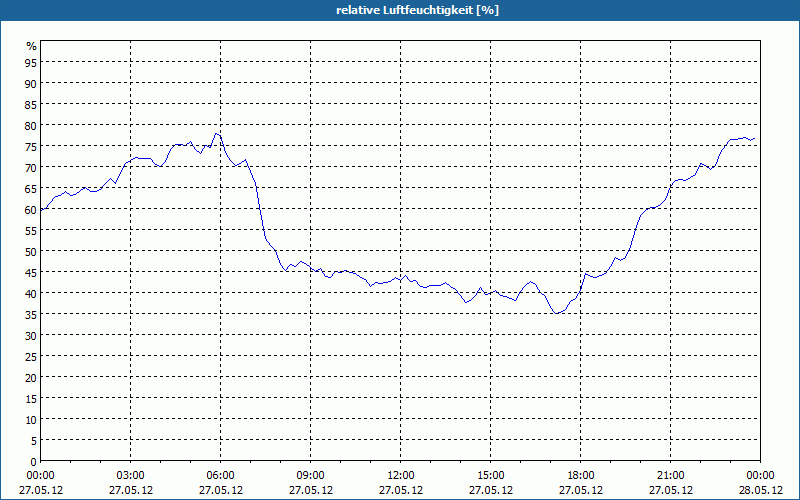Click the y-axis value 0
The image size is (800, 500).
pyautogui.click(x=34, y=462)
